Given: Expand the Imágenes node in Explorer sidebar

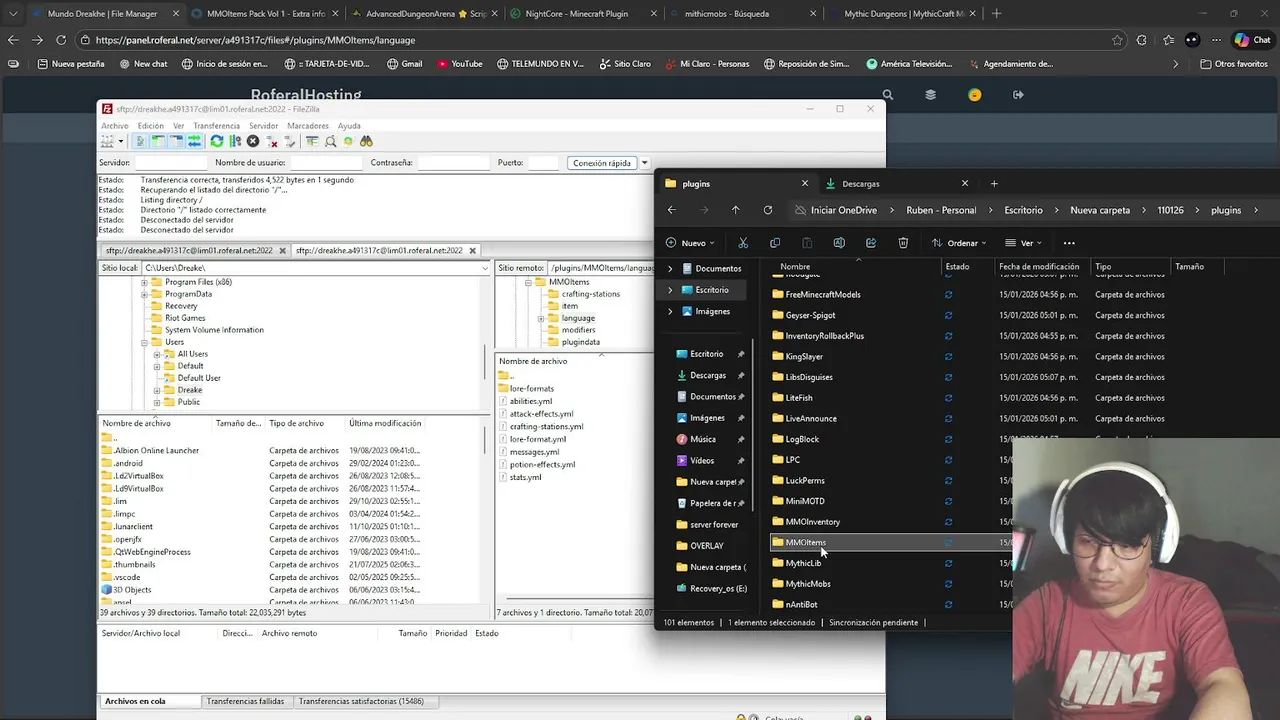Looking at the screenshot, I should [670, 311].
